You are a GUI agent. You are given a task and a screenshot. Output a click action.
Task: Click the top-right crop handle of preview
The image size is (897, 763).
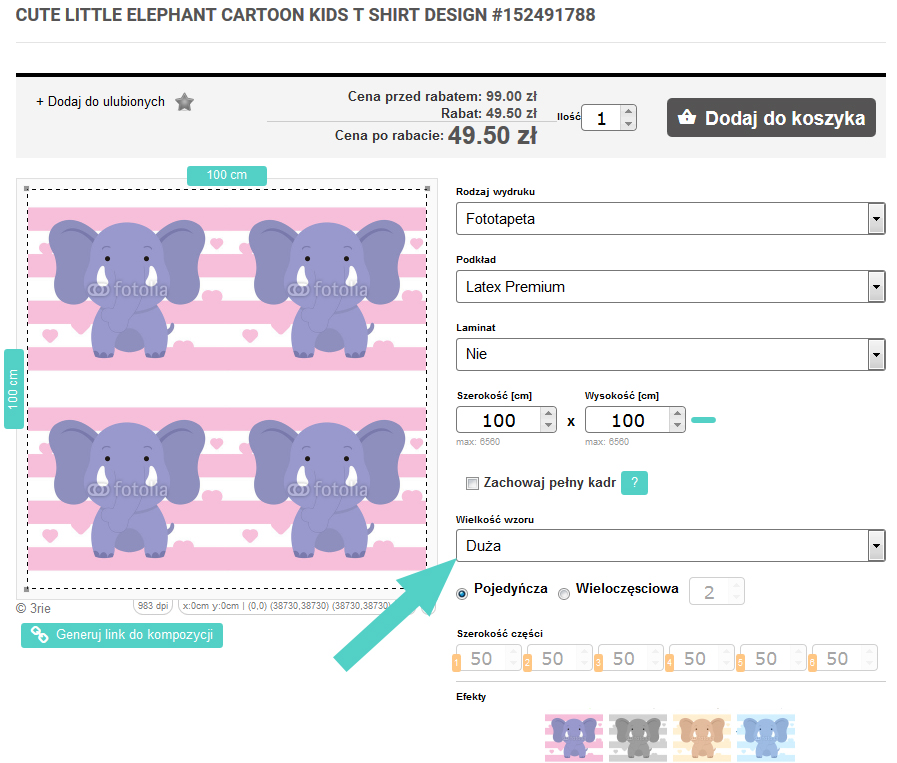click(427, 188)
